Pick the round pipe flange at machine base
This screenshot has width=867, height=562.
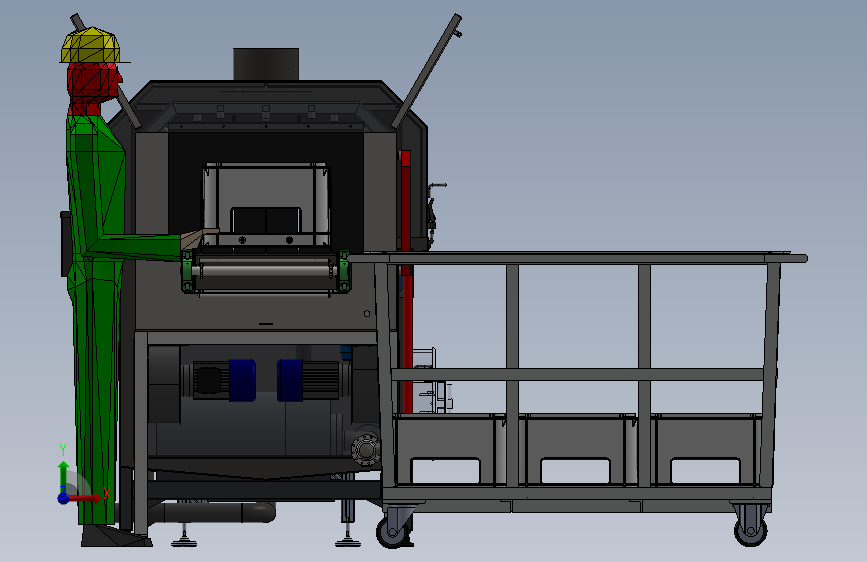(365, 449)
